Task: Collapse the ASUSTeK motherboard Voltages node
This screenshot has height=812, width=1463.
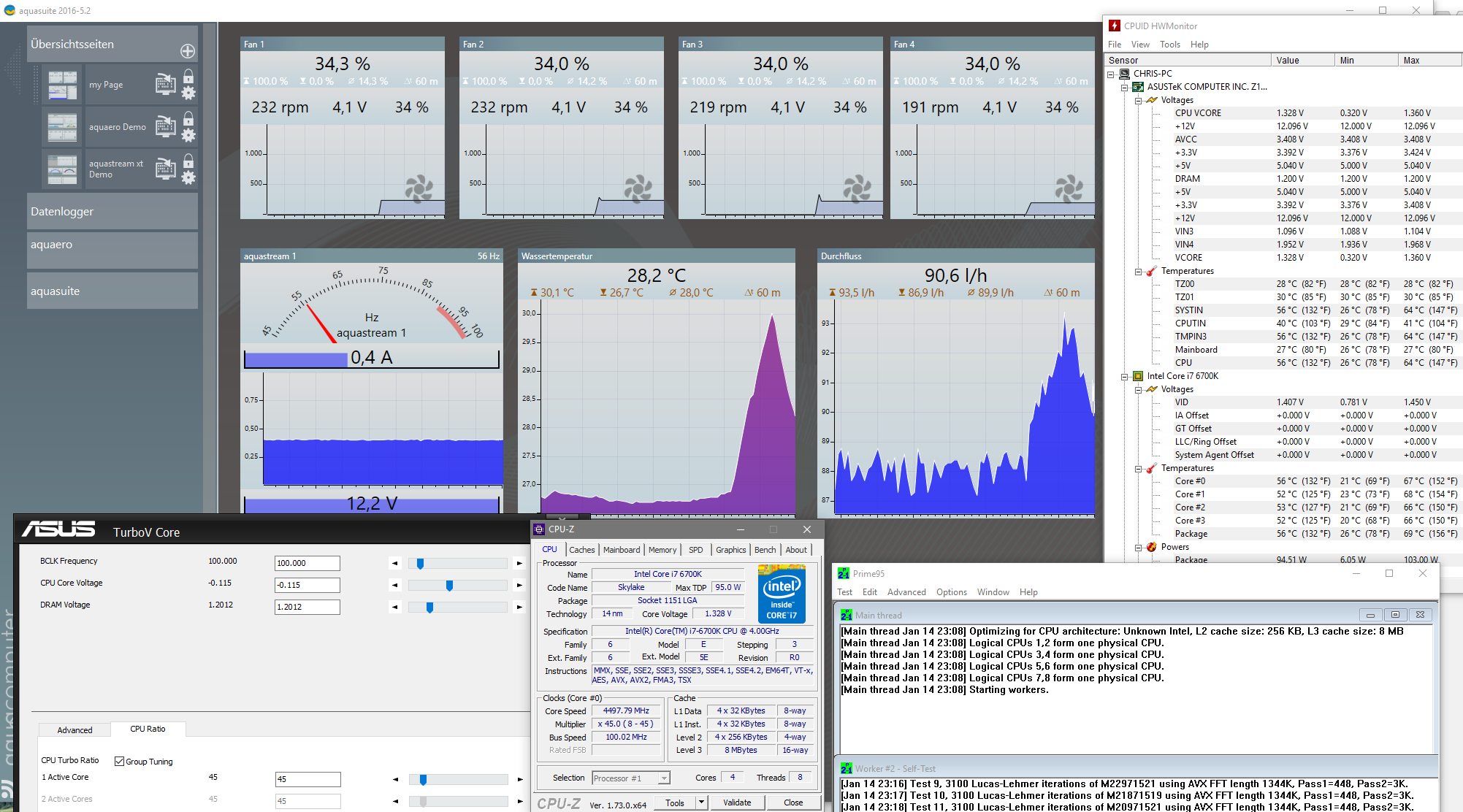Action: [1138, 100]
